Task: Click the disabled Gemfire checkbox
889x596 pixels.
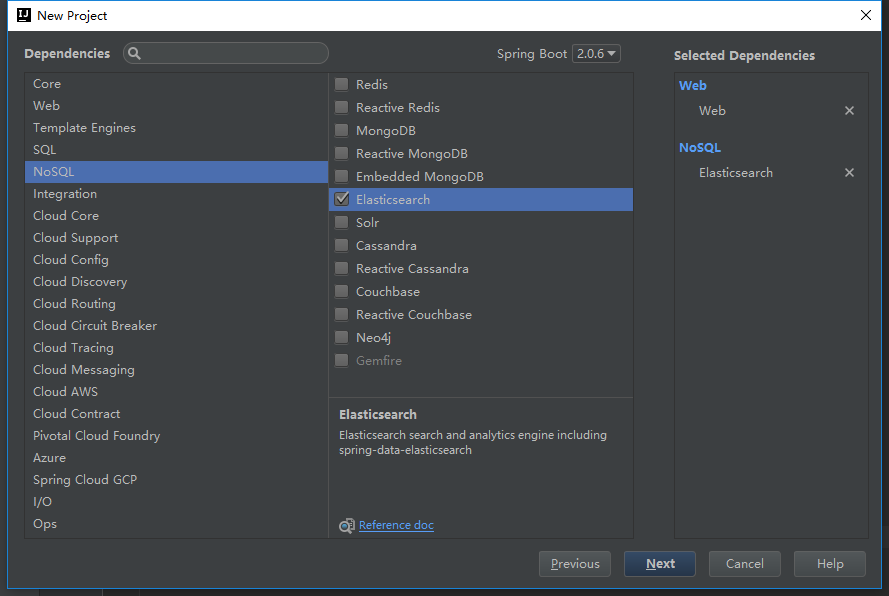Action: point(341,360)
